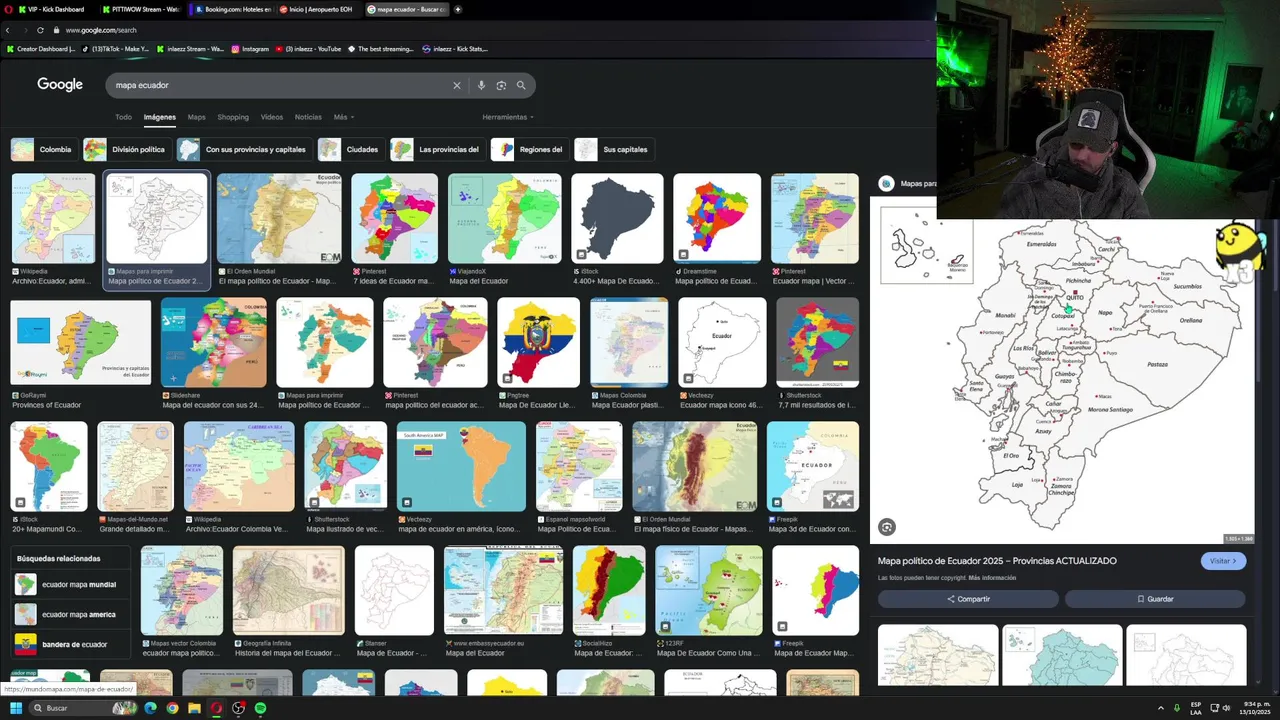The width and height of the screenshot is (1280, 720).
Task: Open South America map Vecteezy thumbnail
Action: [461, 466]
